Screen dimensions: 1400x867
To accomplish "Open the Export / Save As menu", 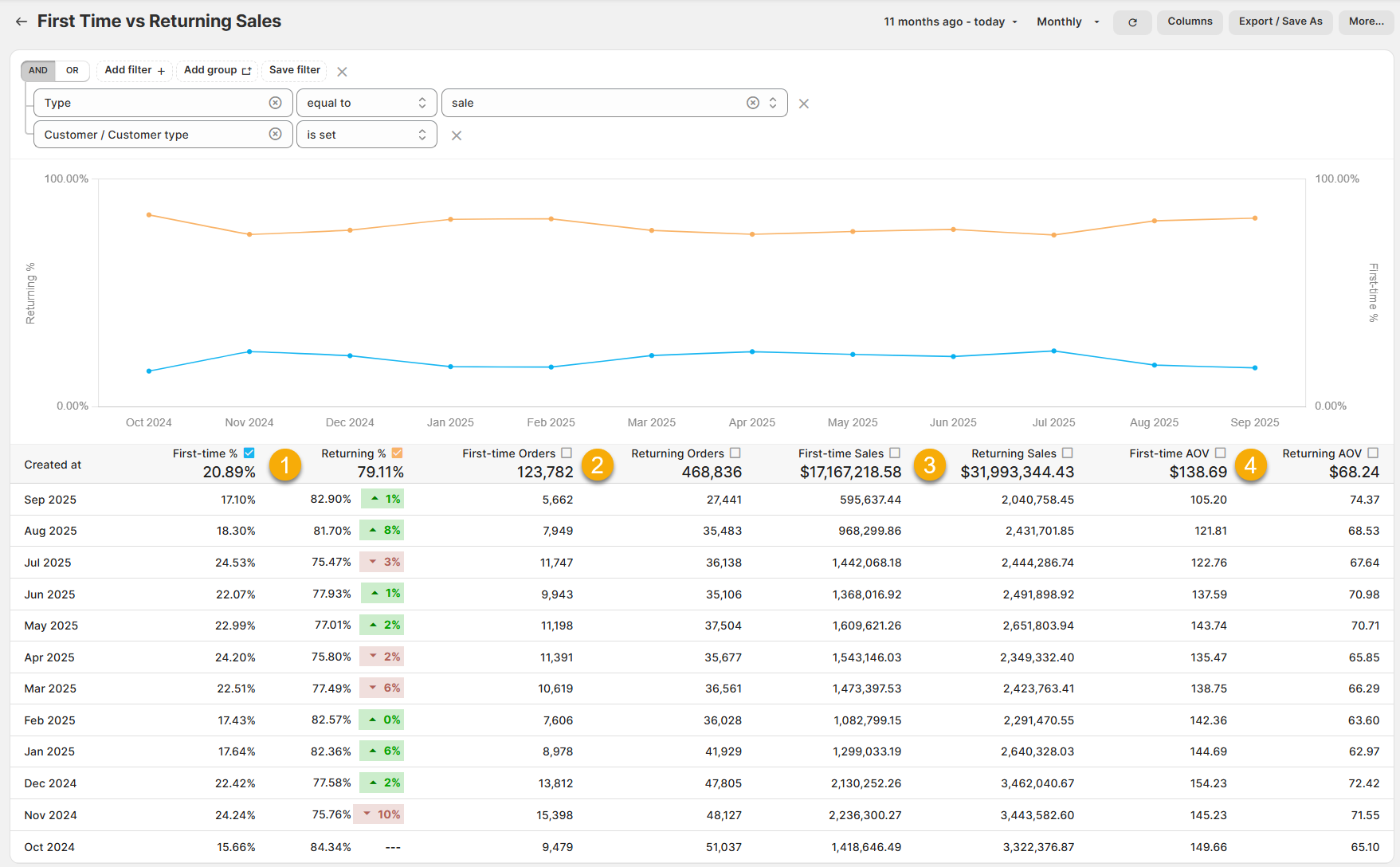I will tap(1280, 22).
